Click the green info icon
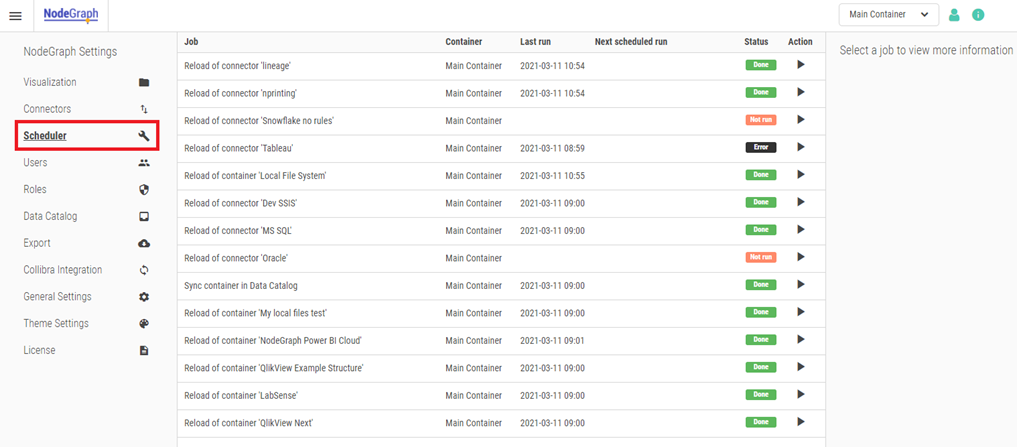The image size is (1017, 447). [x=978, y=15]
